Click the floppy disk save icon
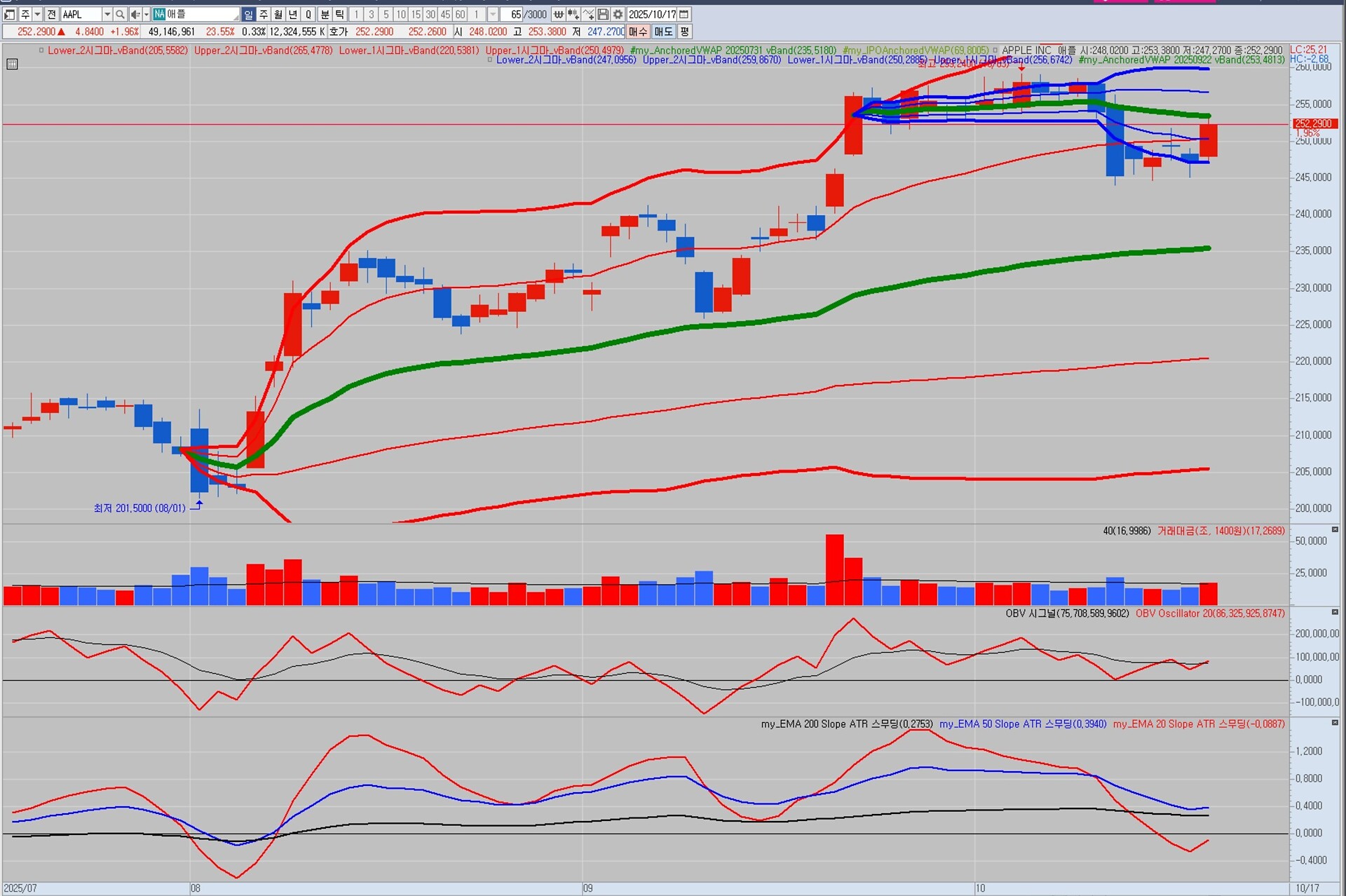Viewport: 1346px width, 896px height. click(x=603, y=14)
